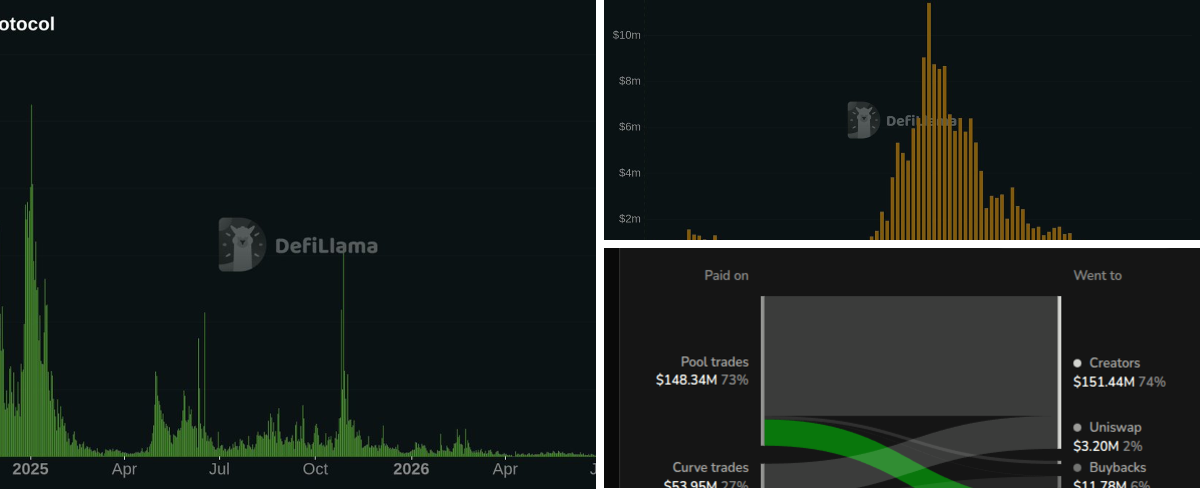Click the $8m y-axis label
This screenshot has width=1200, height=489.
630,81
